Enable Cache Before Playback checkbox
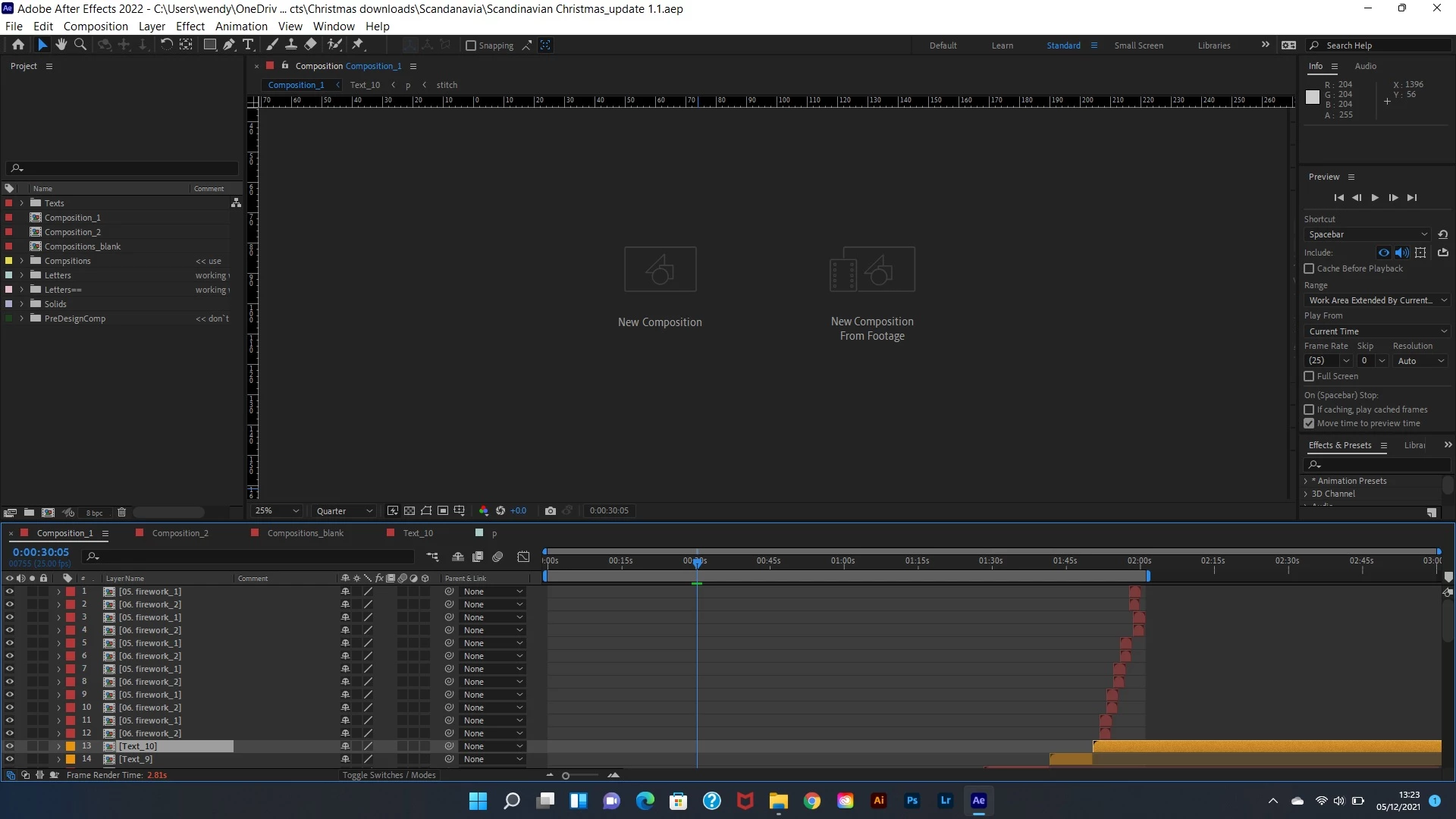 coord(1309,268)
